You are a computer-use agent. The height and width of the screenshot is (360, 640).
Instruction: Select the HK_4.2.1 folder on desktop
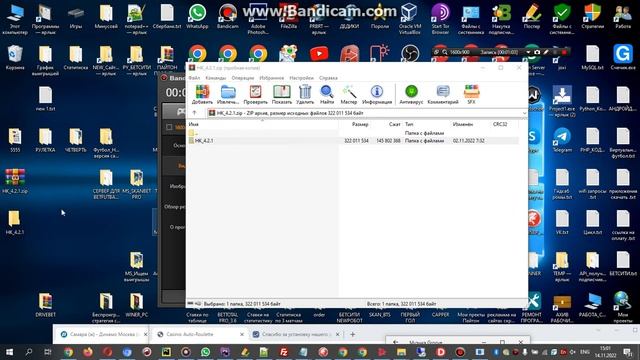click(x=15, y=222)
